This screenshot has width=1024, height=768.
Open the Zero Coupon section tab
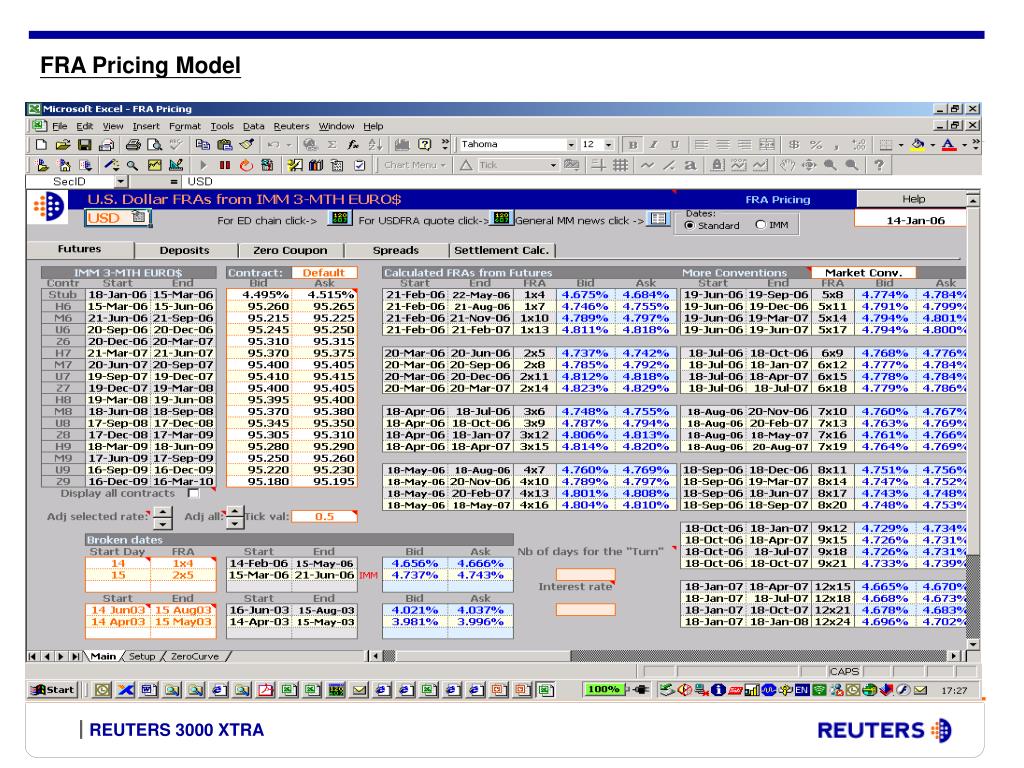pyautogui.click(x=290, y=250)
